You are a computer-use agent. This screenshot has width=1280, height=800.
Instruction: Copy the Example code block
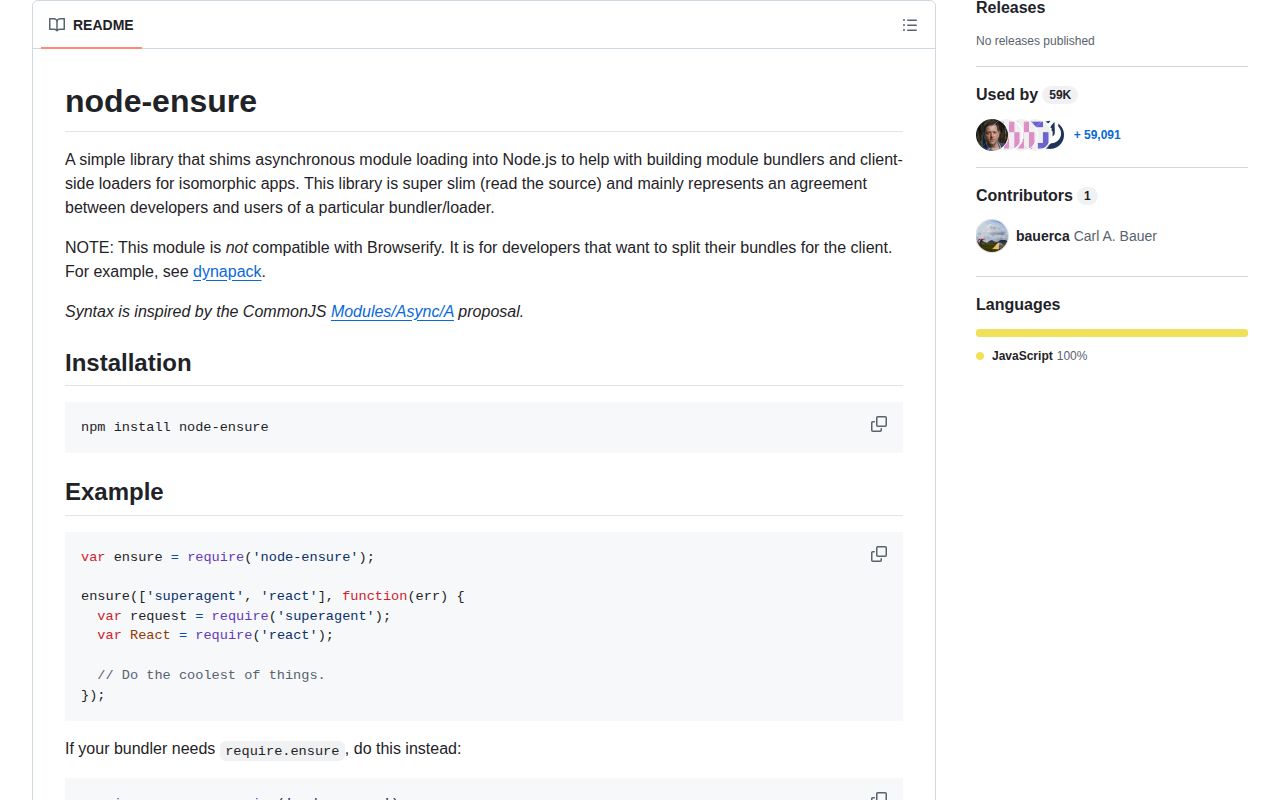click(878, 554)
